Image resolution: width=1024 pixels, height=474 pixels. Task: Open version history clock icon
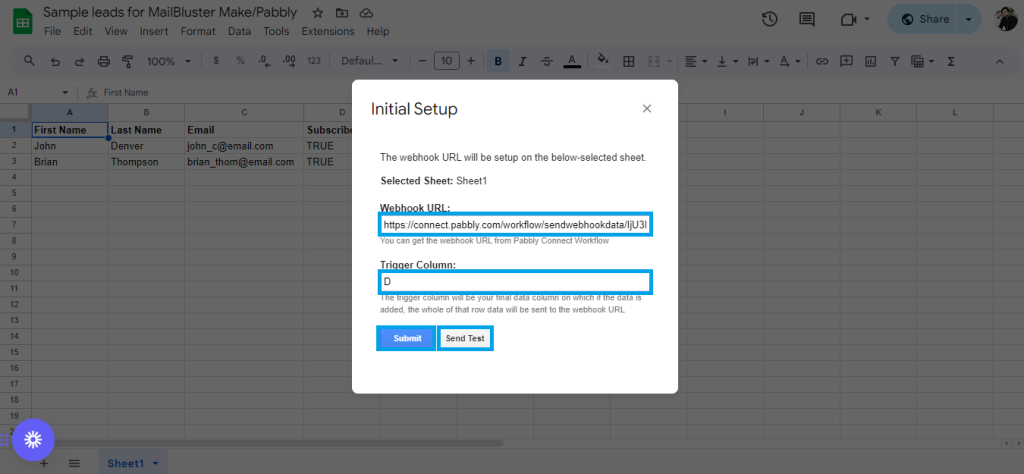[x=769, y=20]
